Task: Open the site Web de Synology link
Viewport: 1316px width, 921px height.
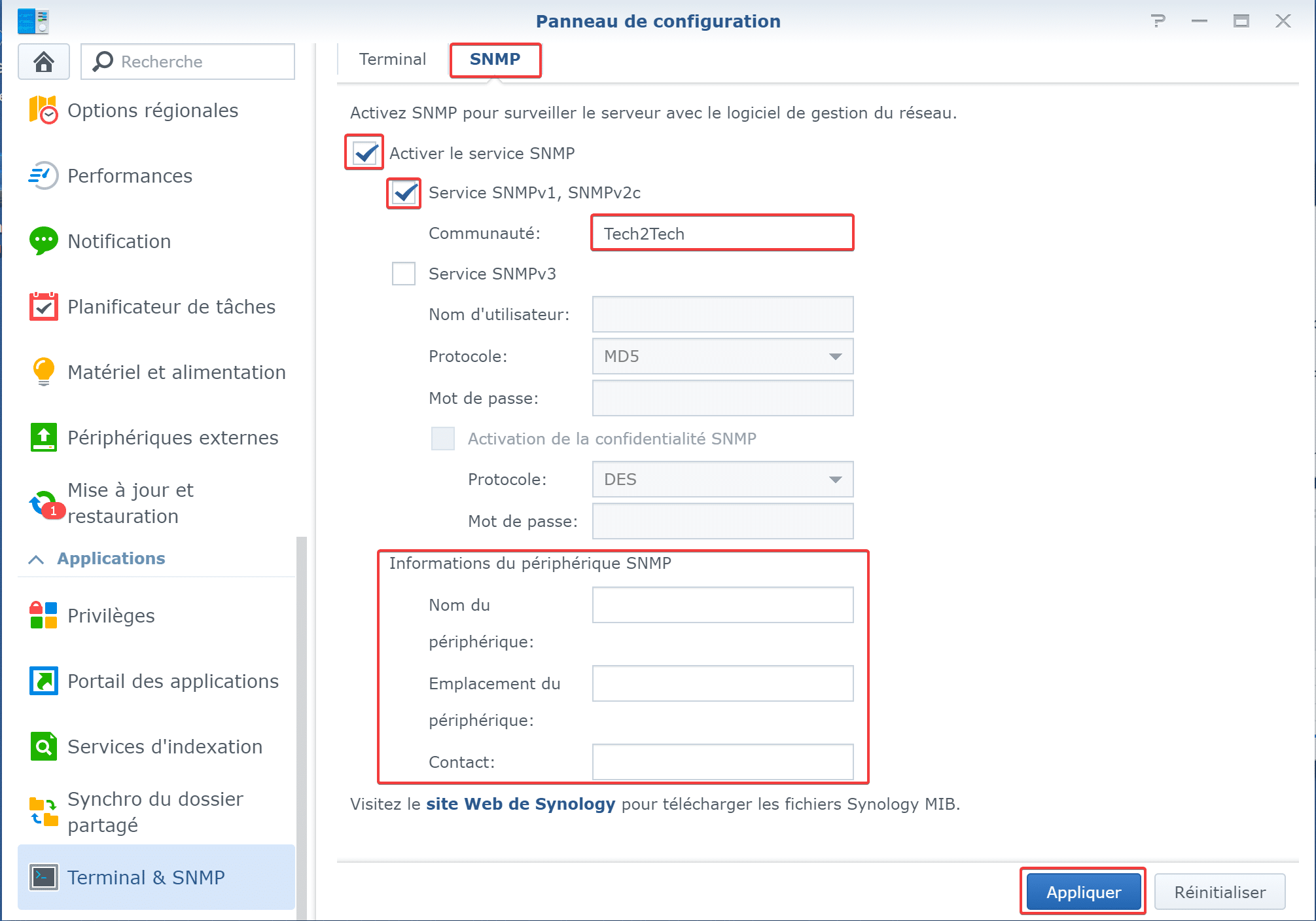Action: (521, 804)
